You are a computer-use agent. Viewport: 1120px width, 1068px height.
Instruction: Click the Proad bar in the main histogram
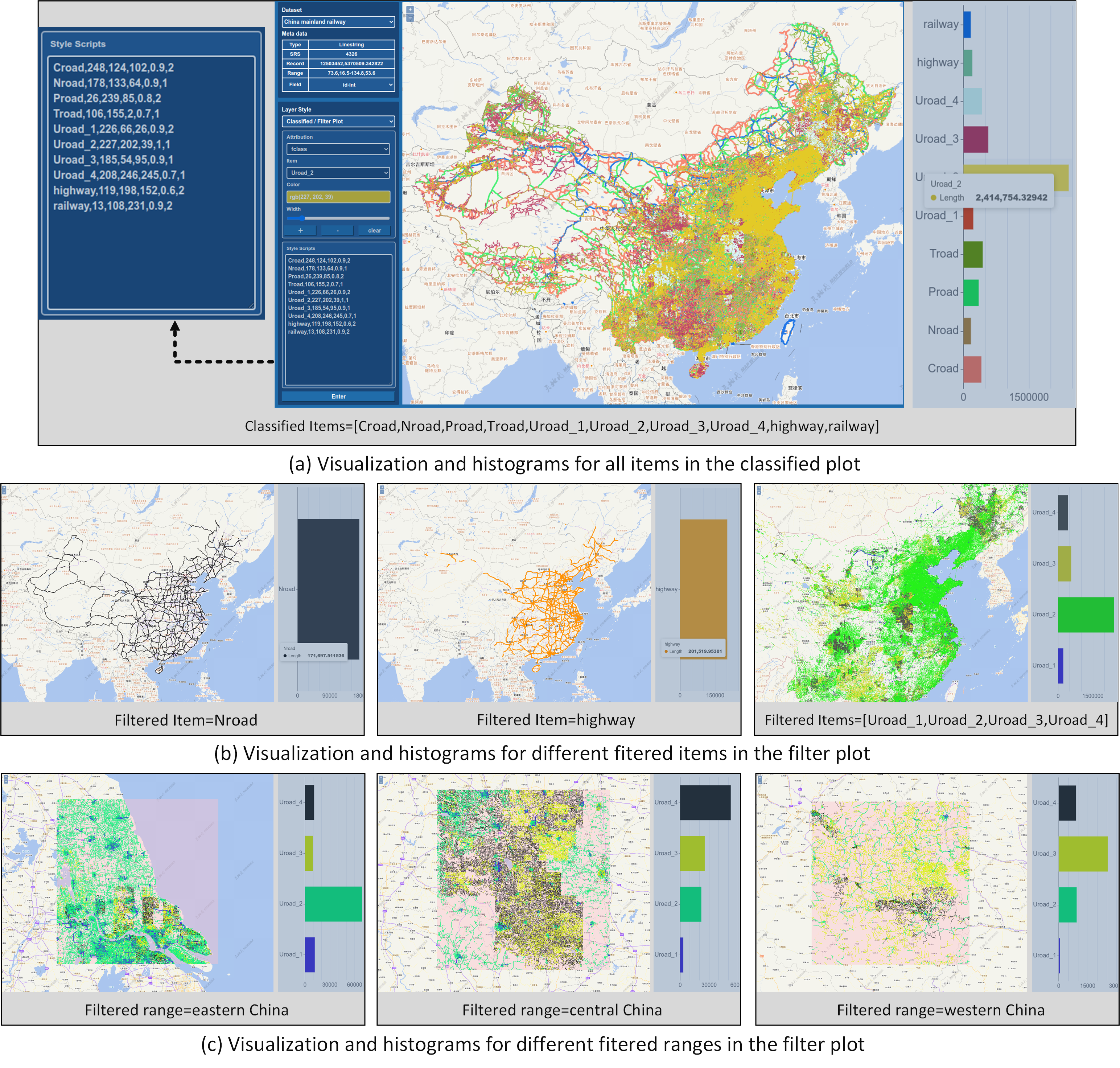[x=971, y=293]
